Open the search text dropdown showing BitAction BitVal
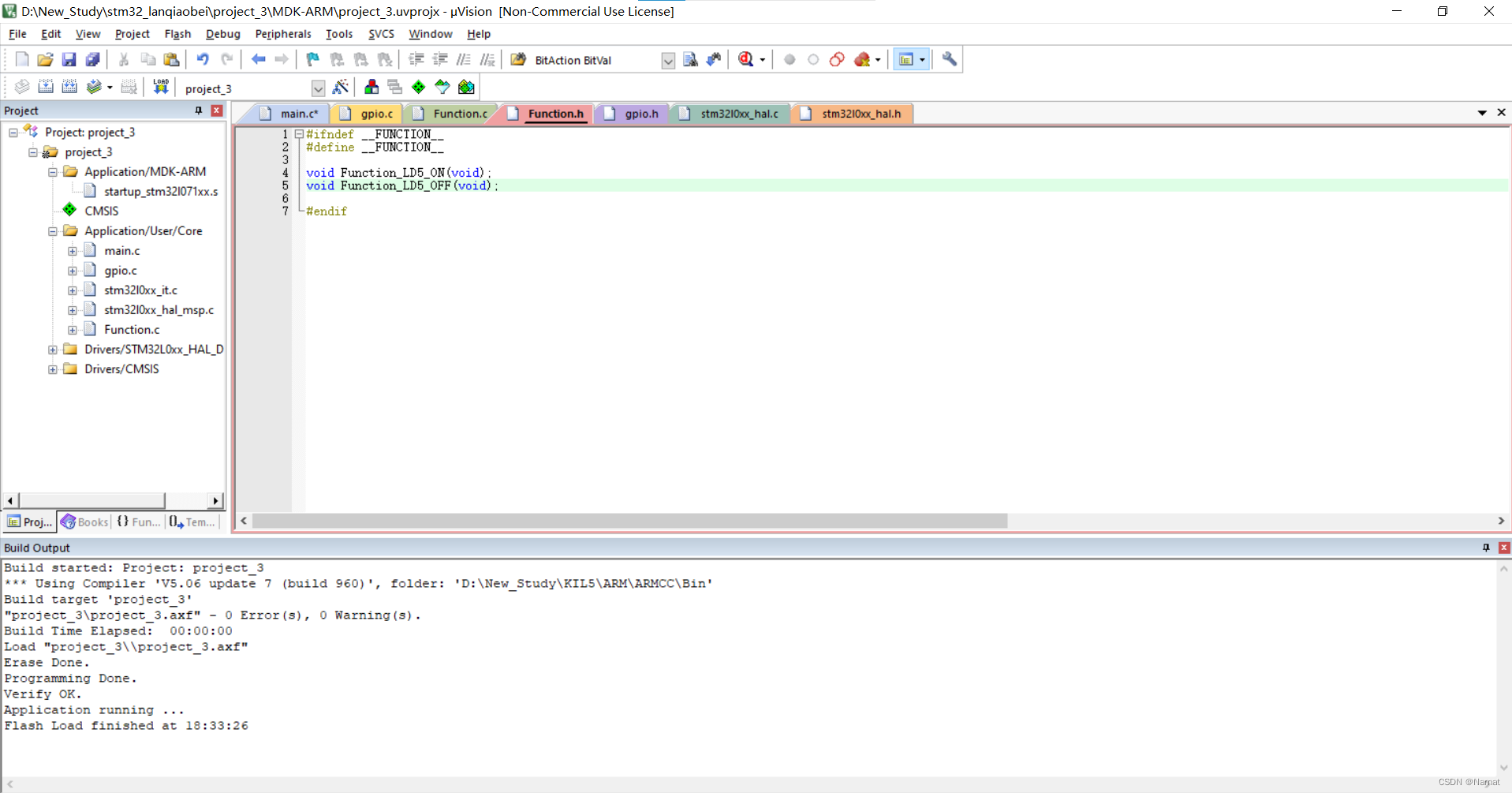Viewport: 1512px width, 793px height. click(x=668, y=61)
